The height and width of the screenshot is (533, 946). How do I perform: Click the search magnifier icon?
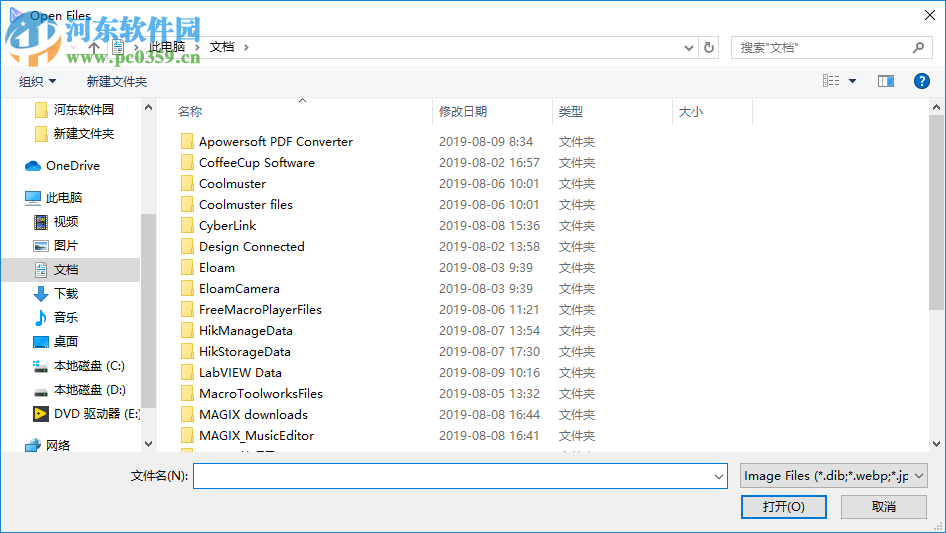[918, 47]
